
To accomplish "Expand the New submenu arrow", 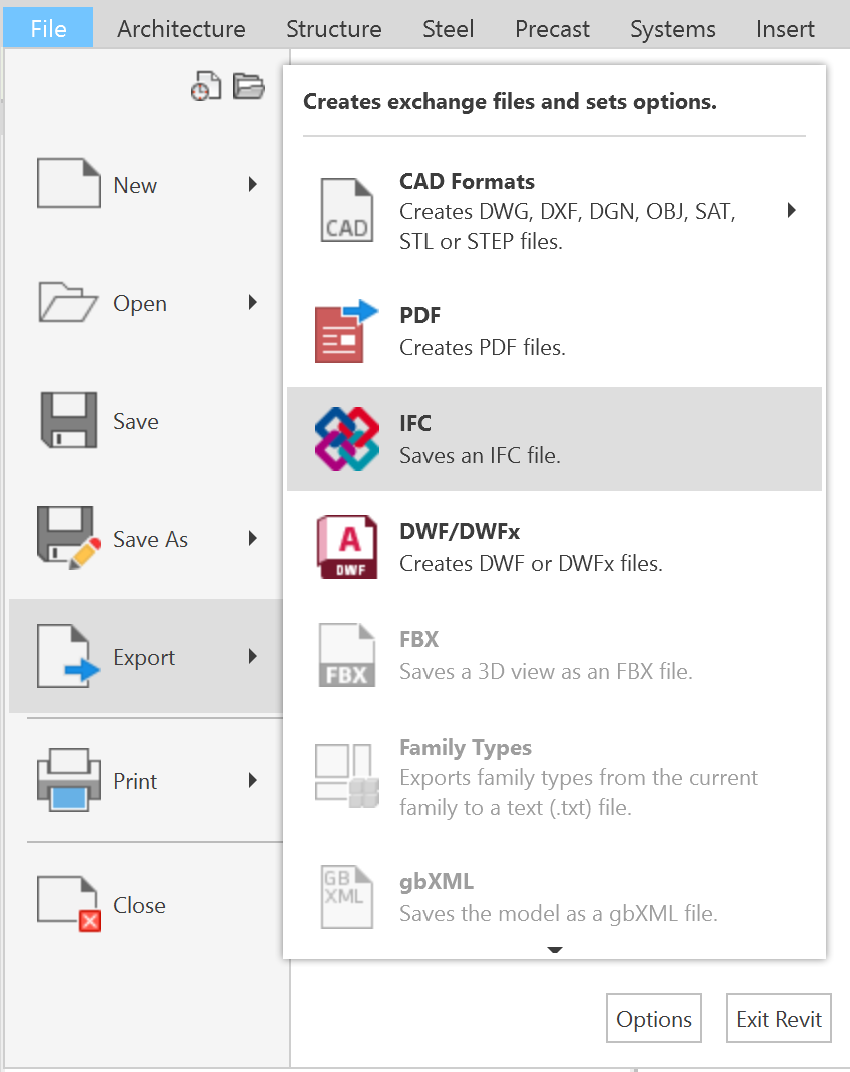I will tap(253, 184).
